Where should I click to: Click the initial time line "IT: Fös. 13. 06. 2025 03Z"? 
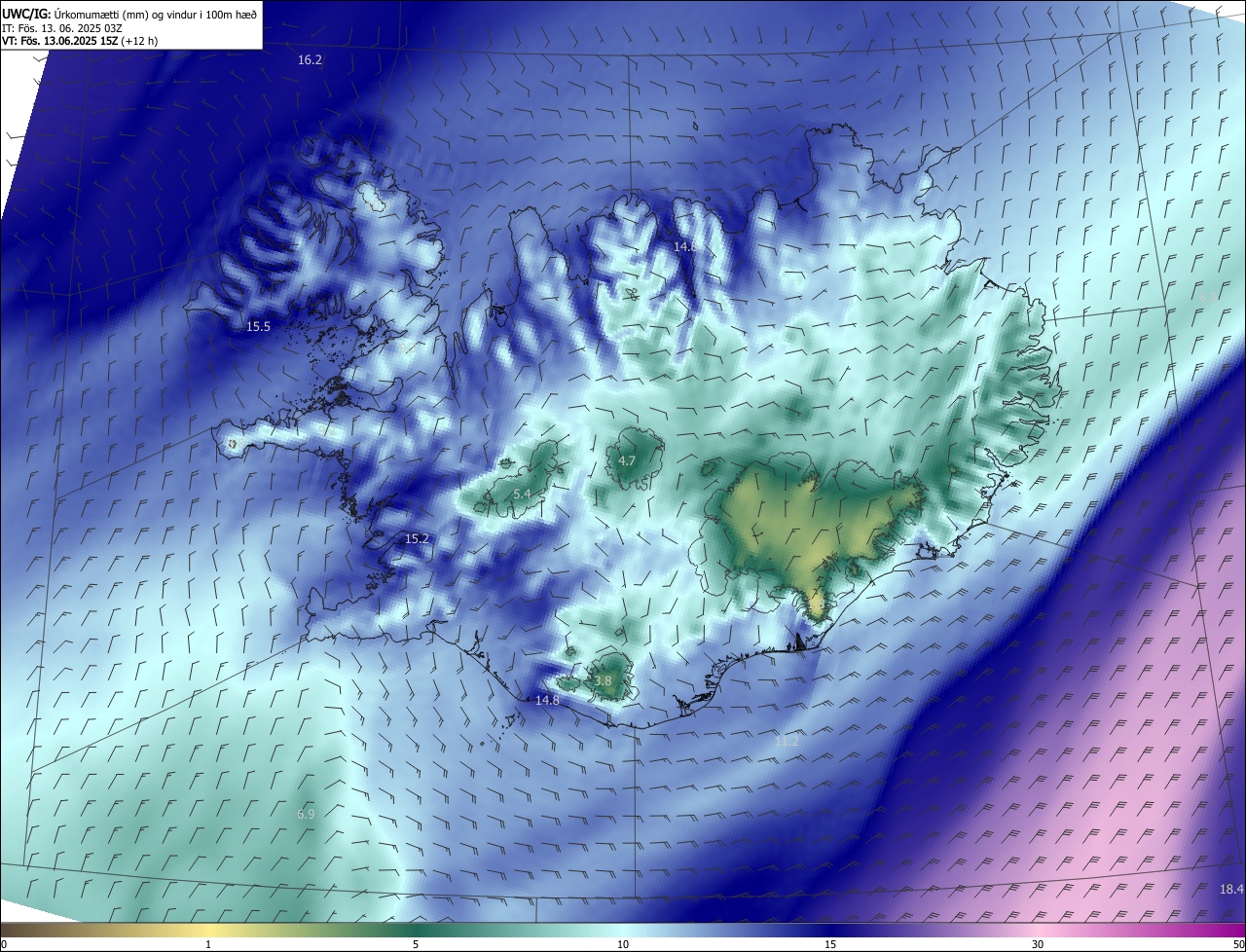click(62, 27)
